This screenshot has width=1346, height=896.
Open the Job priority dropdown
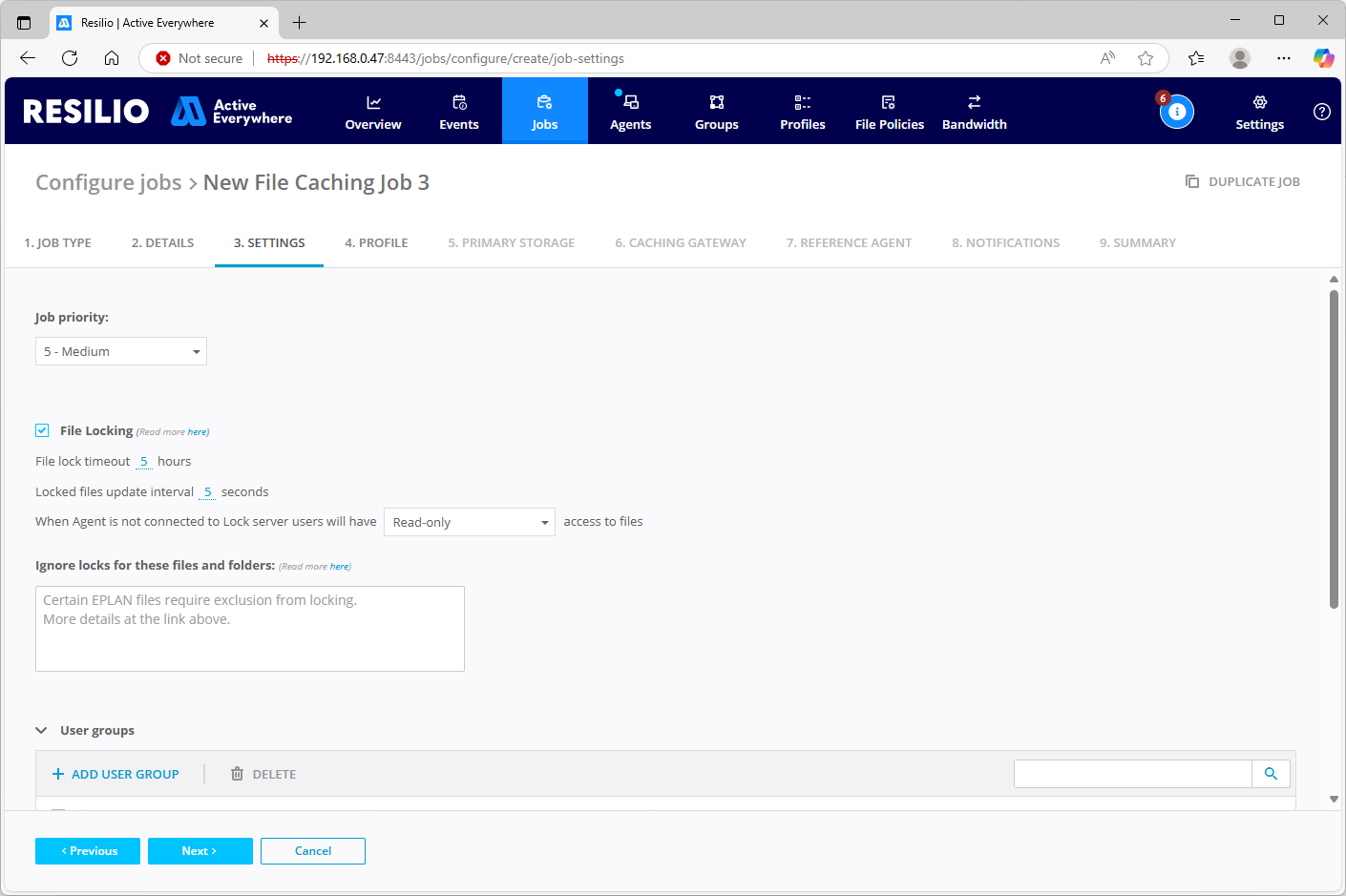click(120, 351)
